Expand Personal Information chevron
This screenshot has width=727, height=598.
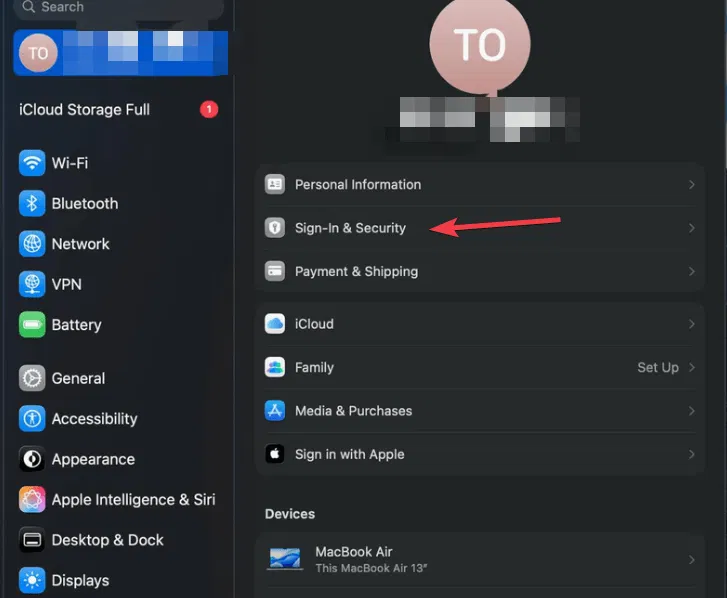pos(692,184)
